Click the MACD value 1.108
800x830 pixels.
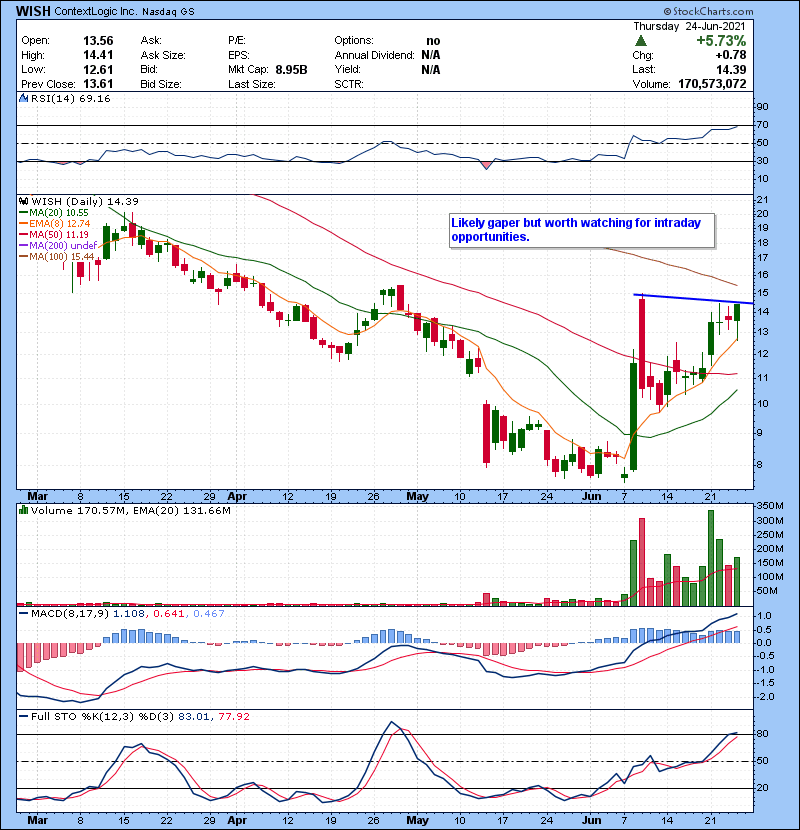129,614
